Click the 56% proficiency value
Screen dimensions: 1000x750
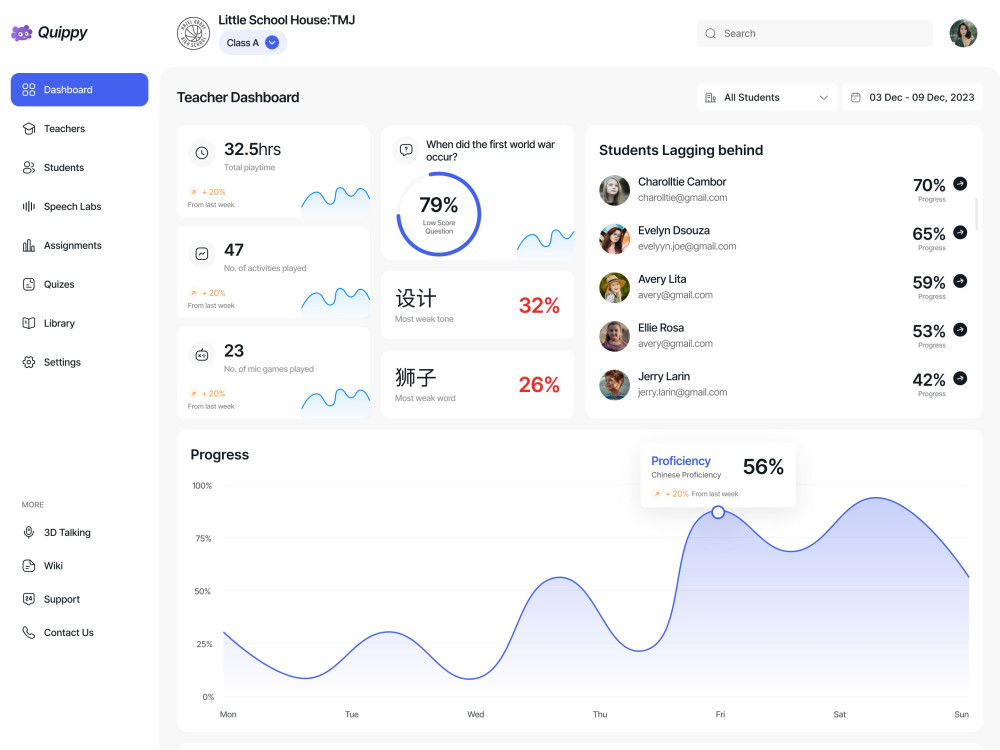pyautogui.click(x=763, y=467)
